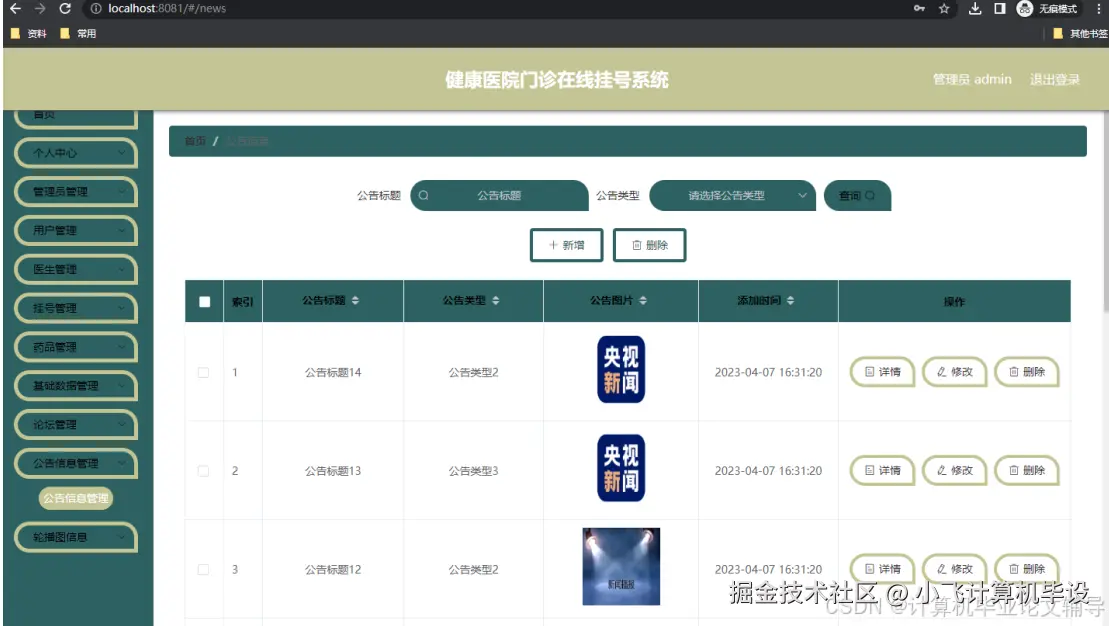The image size is (1109, 626).
Task: Click the 修改 pencil icon for 公告标题13
Action: [x=940, y=470]
